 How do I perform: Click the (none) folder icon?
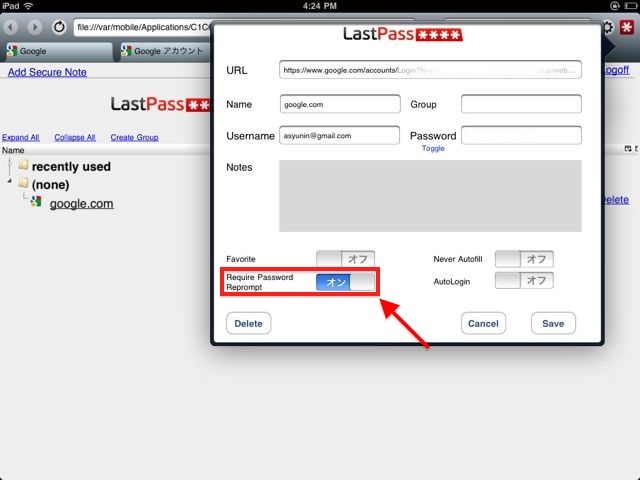[x=23, y=183]
